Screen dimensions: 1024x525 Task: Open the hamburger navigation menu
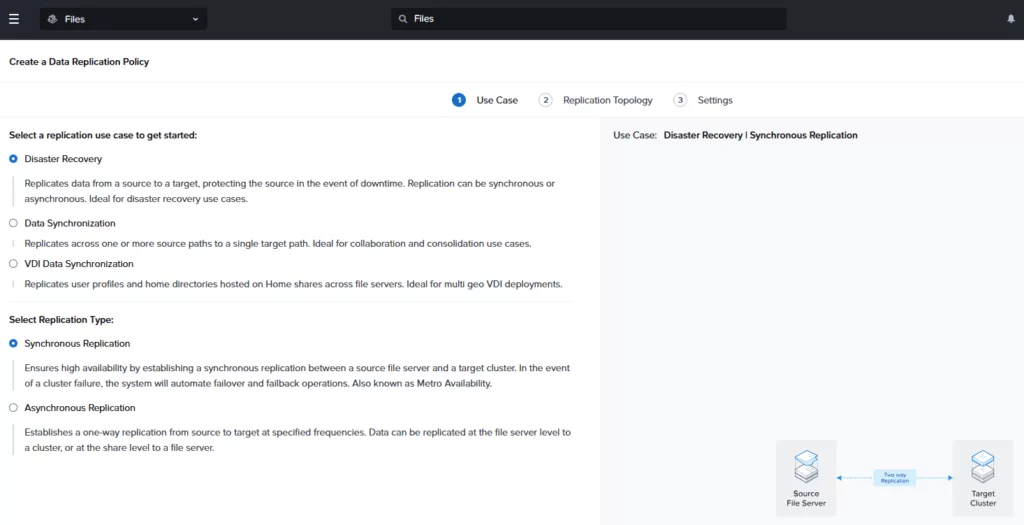pos(14,19)
